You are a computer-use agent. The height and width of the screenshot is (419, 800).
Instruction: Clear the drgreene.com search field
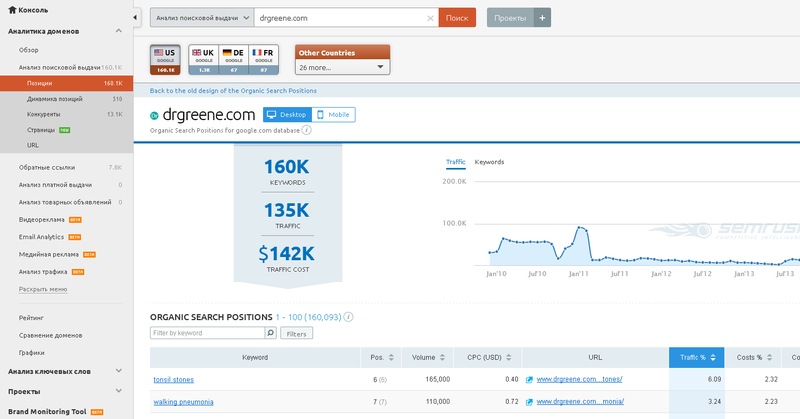click(430, 18)
